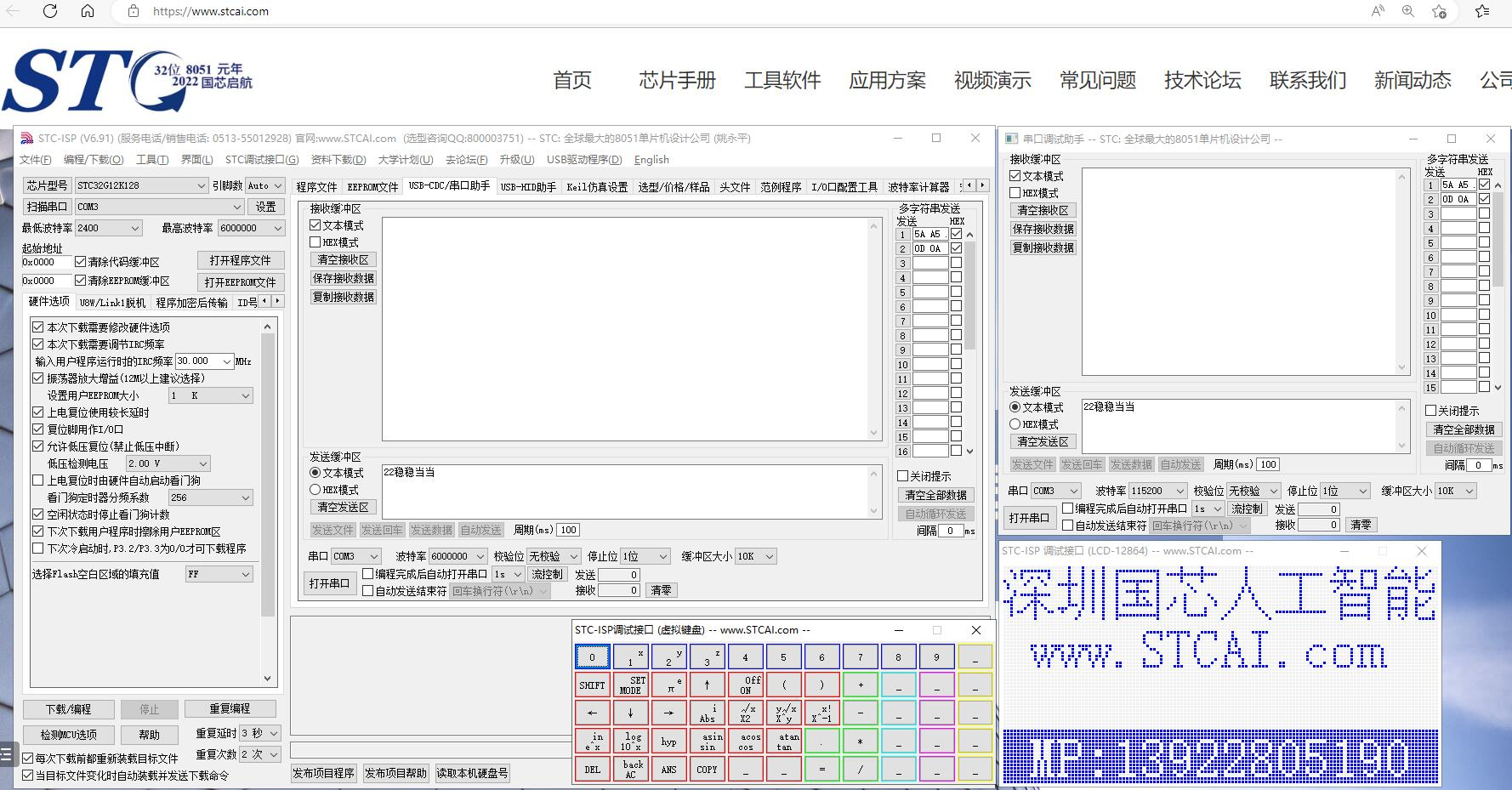Viewport: 1512px width, 790px height.
Task: Click the STC-ISP title bar app icon
Action: [x=27, y=138]
